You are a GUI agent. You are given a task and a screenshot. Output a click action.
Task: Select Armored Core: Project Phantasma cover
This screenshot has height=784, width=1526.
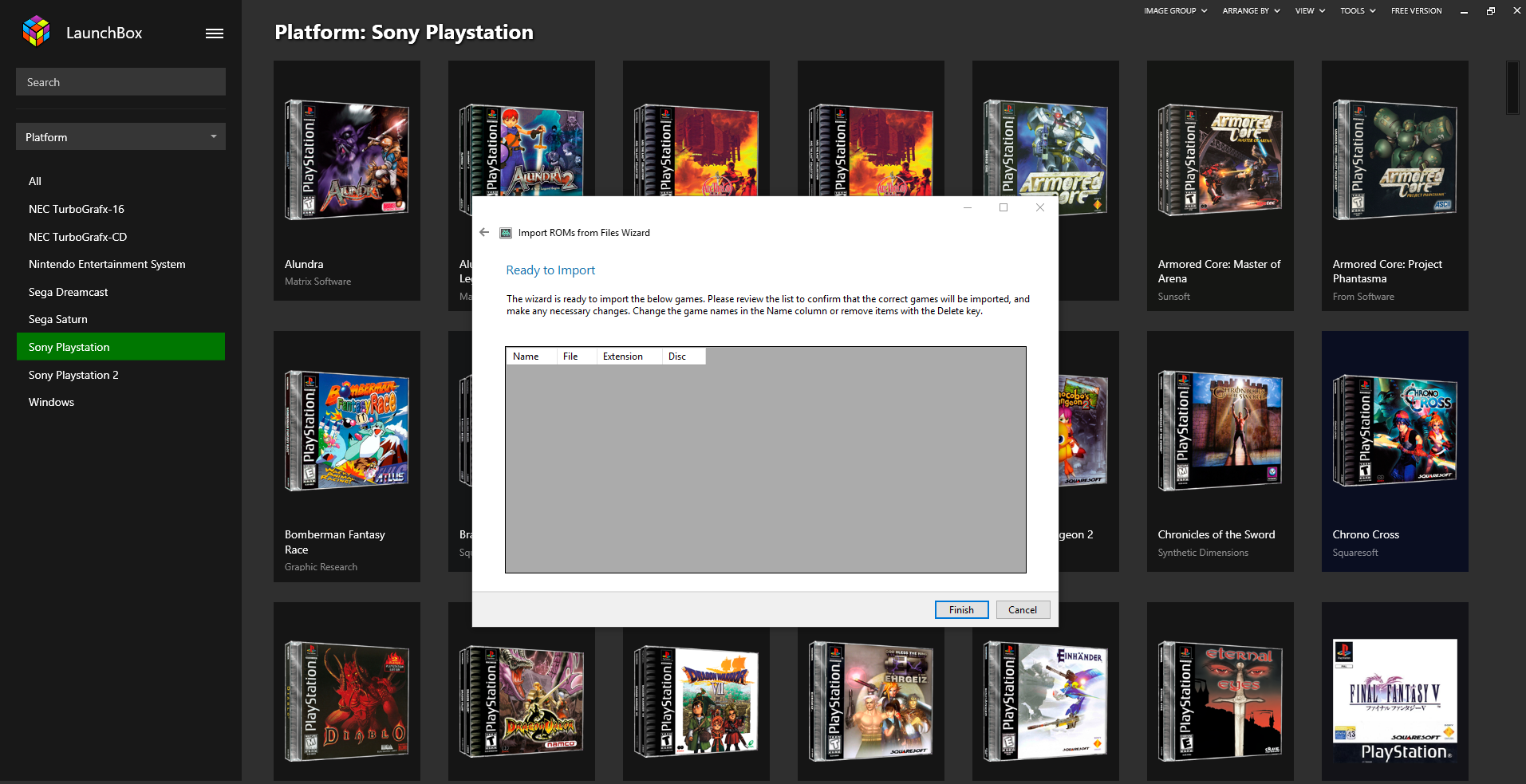tap(1395, 160)
